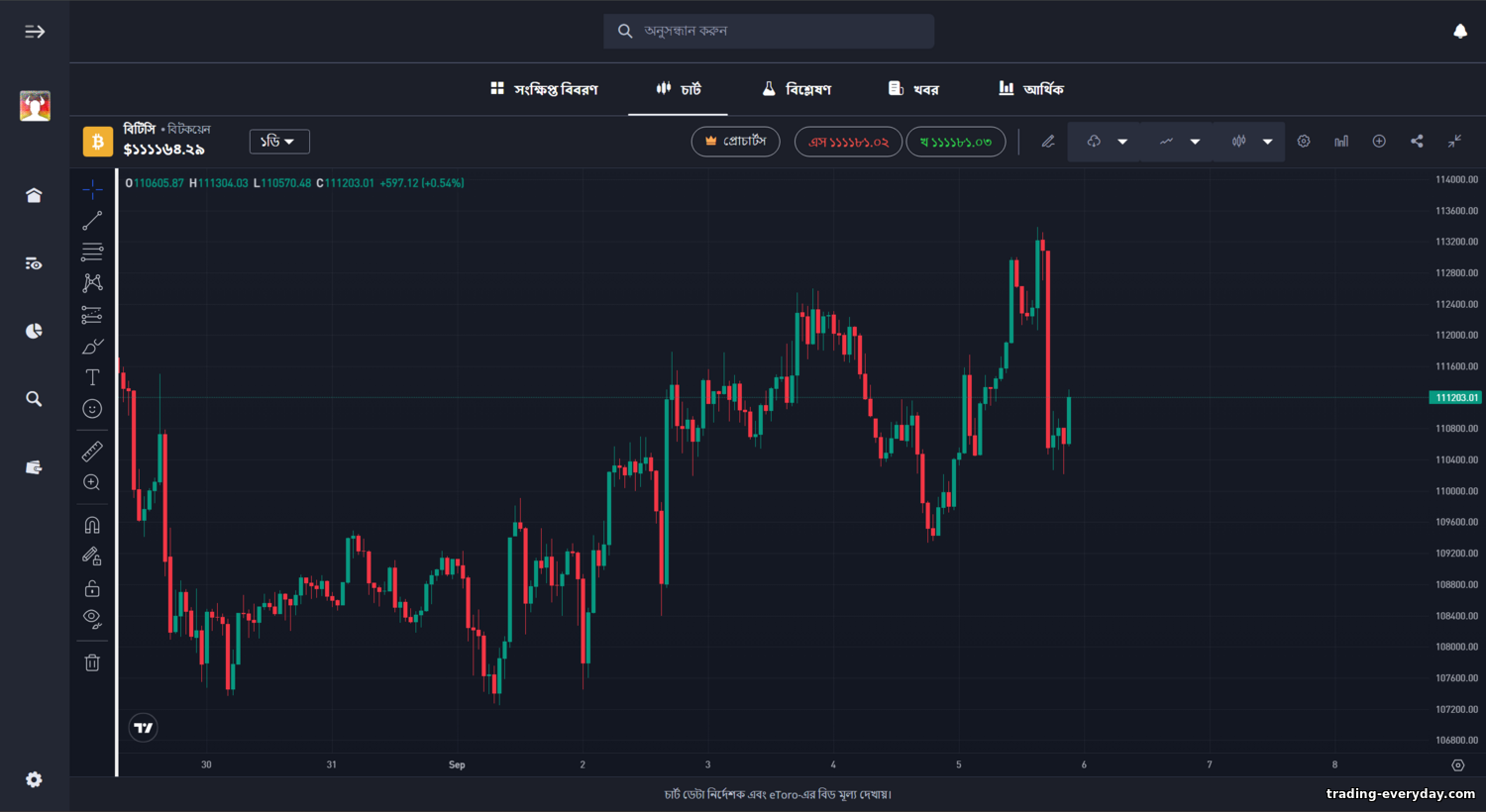Select the Trend Line drawing tool
This screenshot has width=1486, height=812.
click(92, 220)
